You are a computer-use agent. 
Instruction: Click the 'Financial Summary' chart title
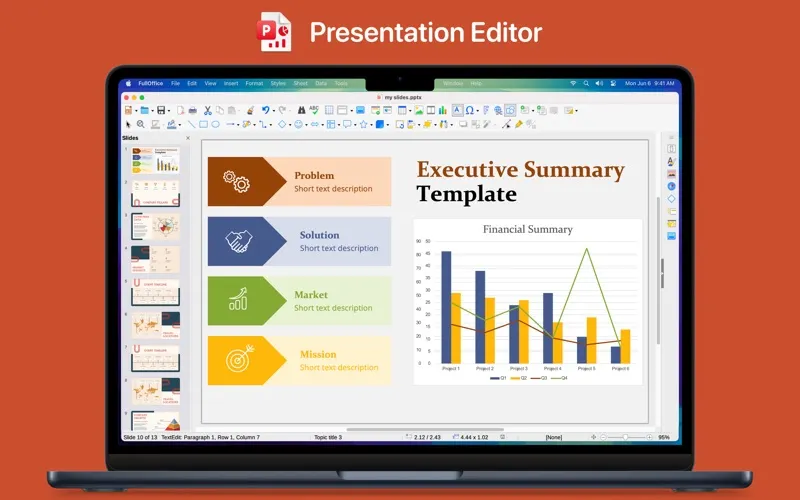(528, 229)
